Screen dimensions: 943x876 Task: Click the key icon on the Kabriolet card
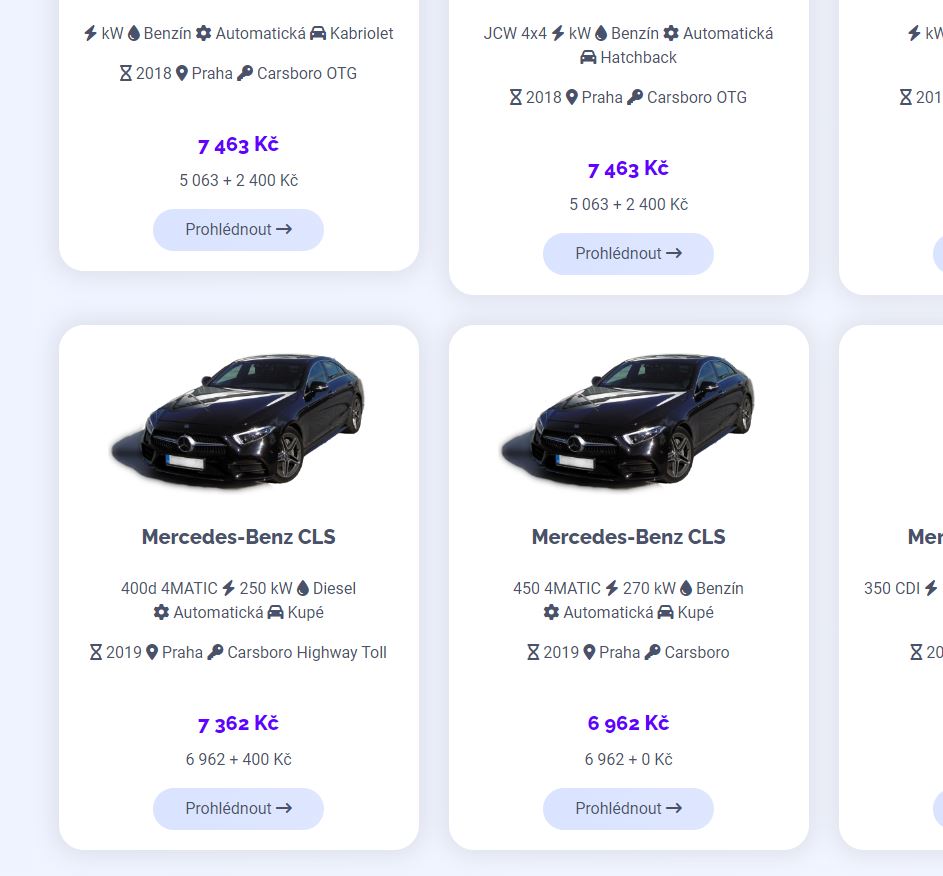point(245,73)
